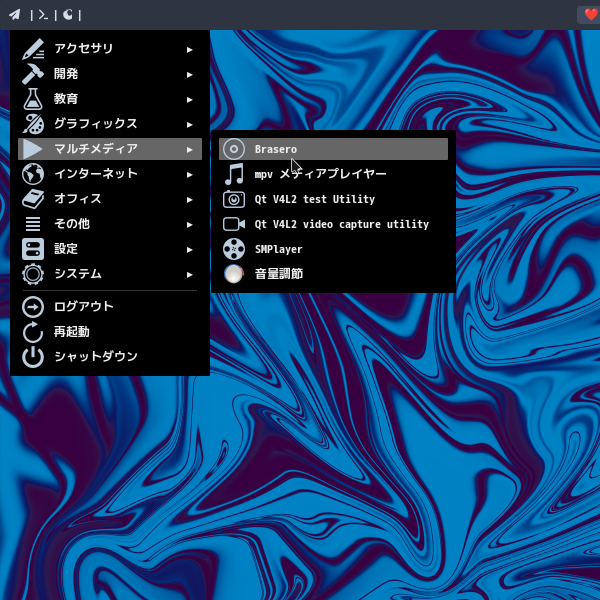The image size is (600, 600).
Task: Click the flask icon beside 教育
Action: (33, 99)
